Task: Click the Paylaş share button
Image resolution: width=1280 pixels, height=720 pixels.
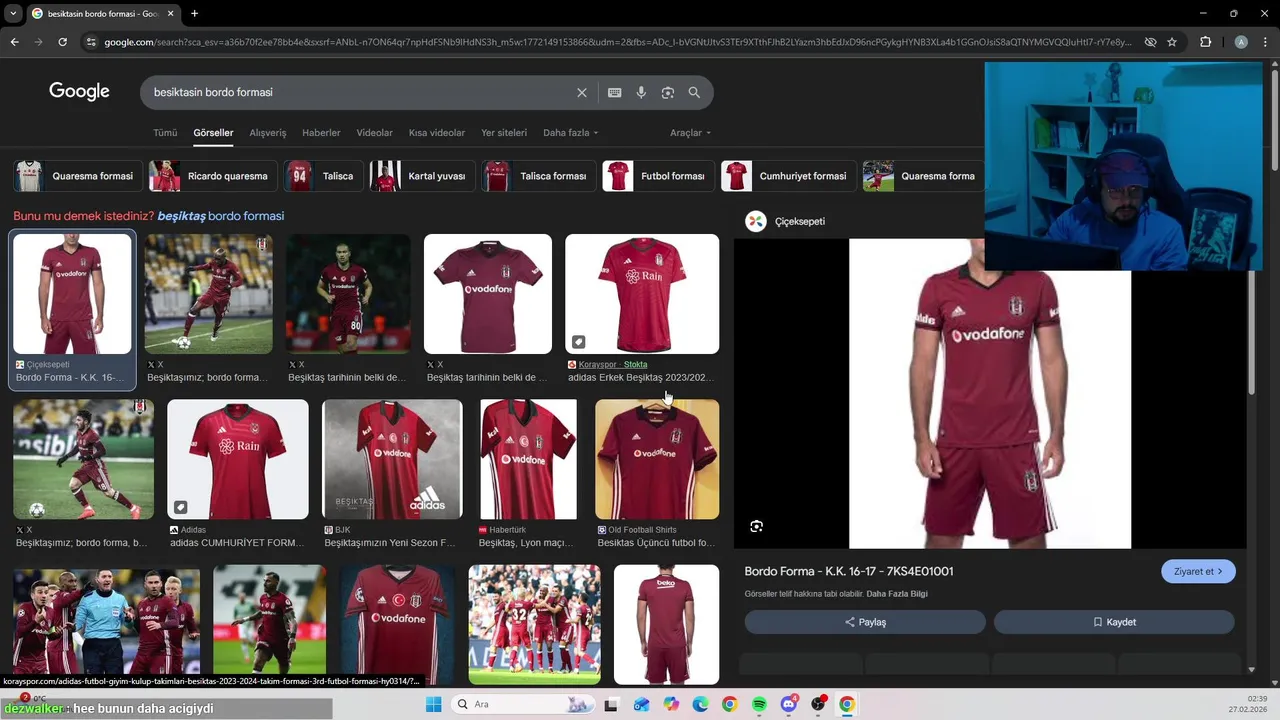Action: click(x=865, y=622)
